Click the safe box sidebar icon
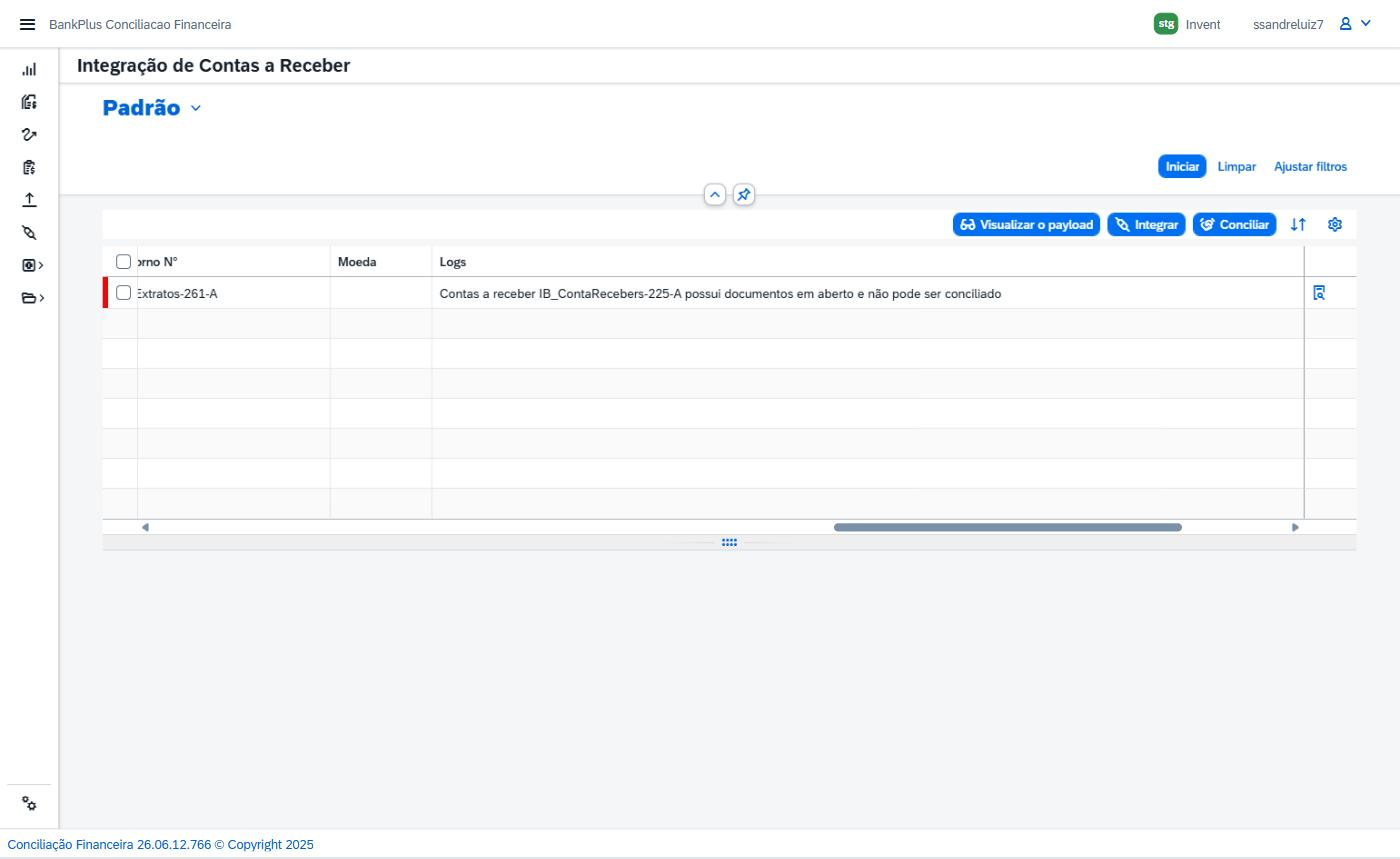 [28, 265]
